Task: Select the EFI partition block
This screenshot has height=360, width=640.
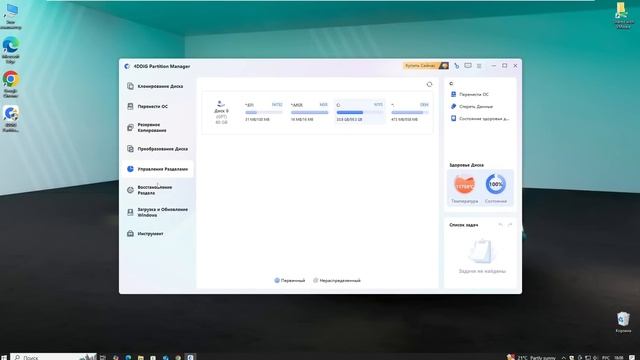Action: point(264,112)
